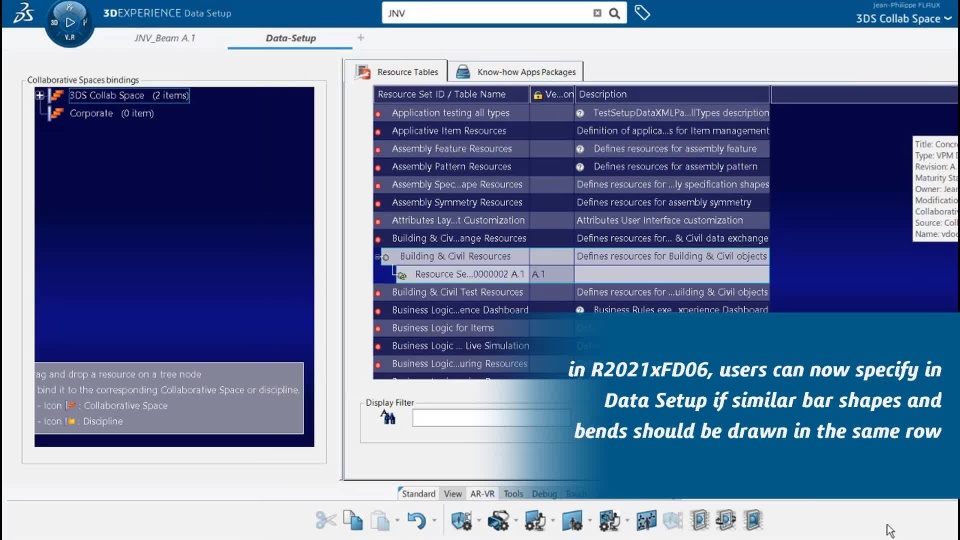This screenshot has height=540, width=960.
Task: Open the Know-how Apps Packages tab
Action: click(x=516, y=72)
